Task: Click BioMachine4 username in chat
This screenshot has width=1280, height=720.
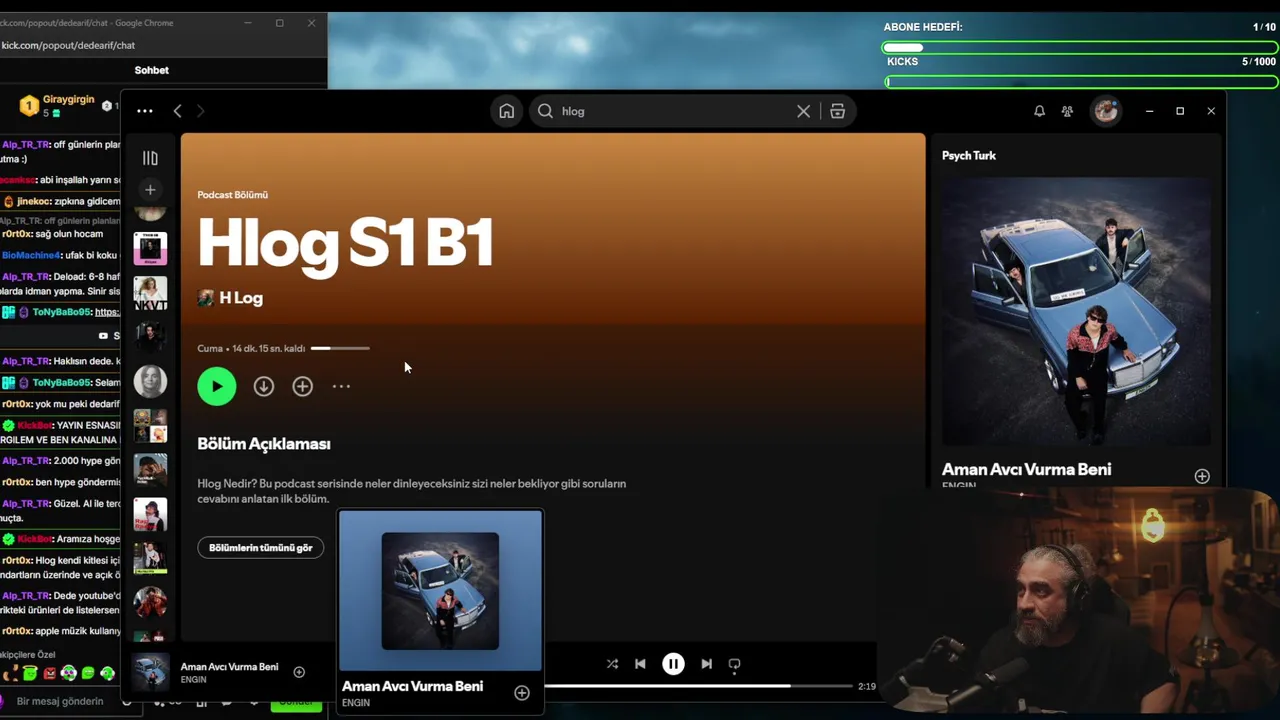Action: 31,255
